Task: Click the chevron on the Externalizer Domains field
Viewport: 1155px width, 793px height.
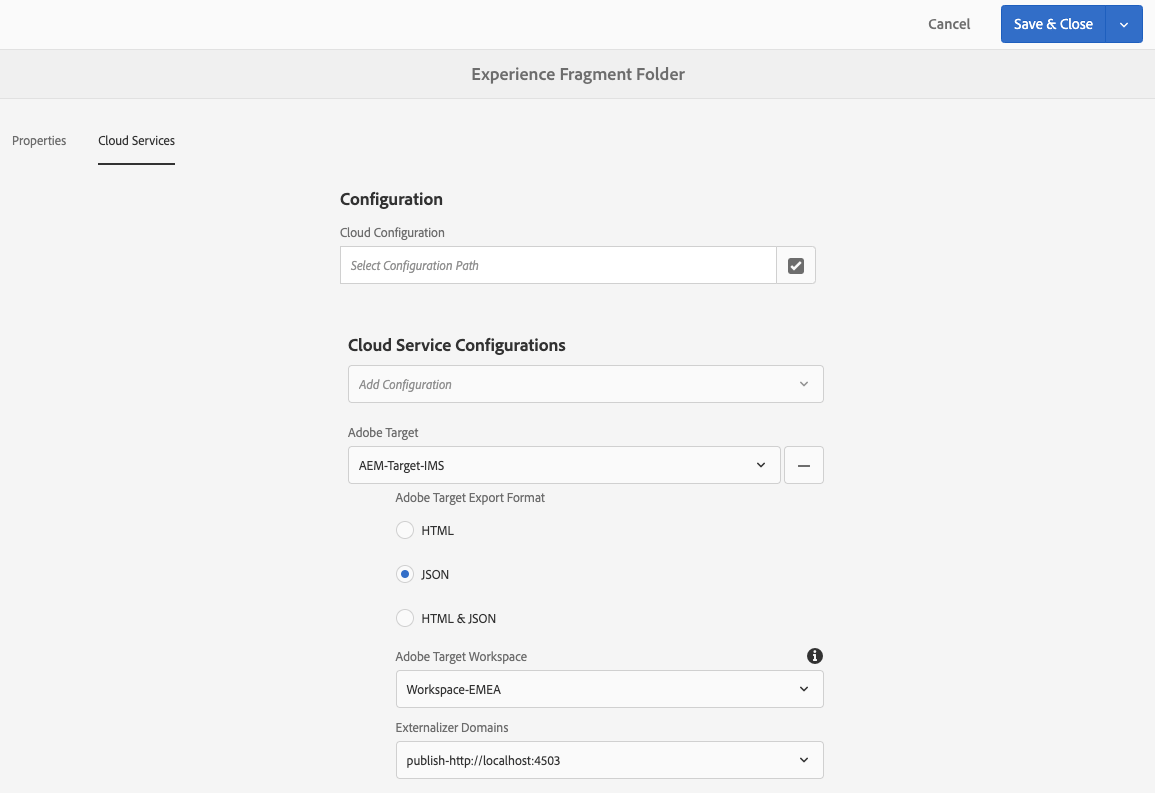Action: pos(804,760)
